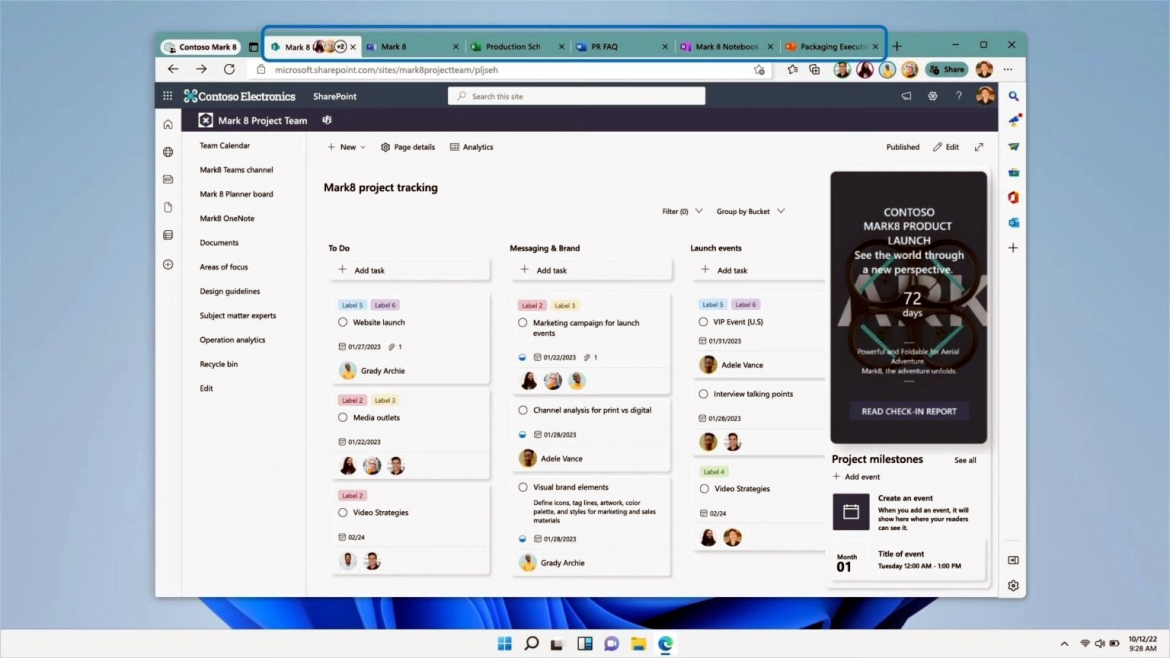1170x658 pixels.
Task: Open the Edge ellipsis menu
Action: (x=1008, y=69)
